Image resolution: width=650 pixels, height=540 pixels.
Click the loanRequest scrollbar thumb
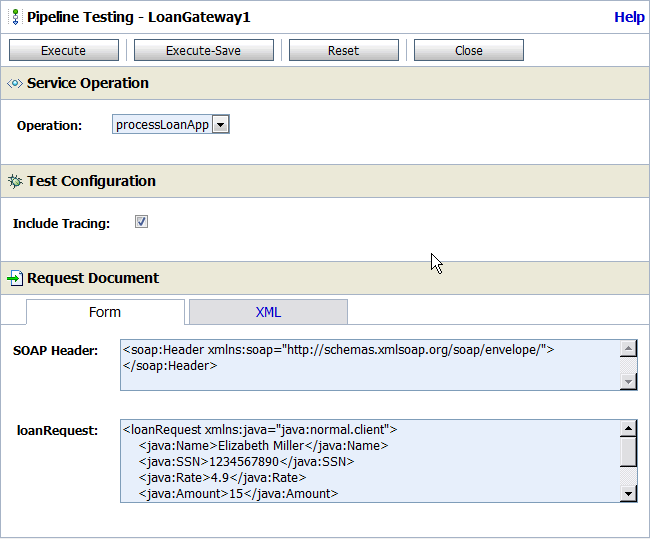(x=628, y=452)
